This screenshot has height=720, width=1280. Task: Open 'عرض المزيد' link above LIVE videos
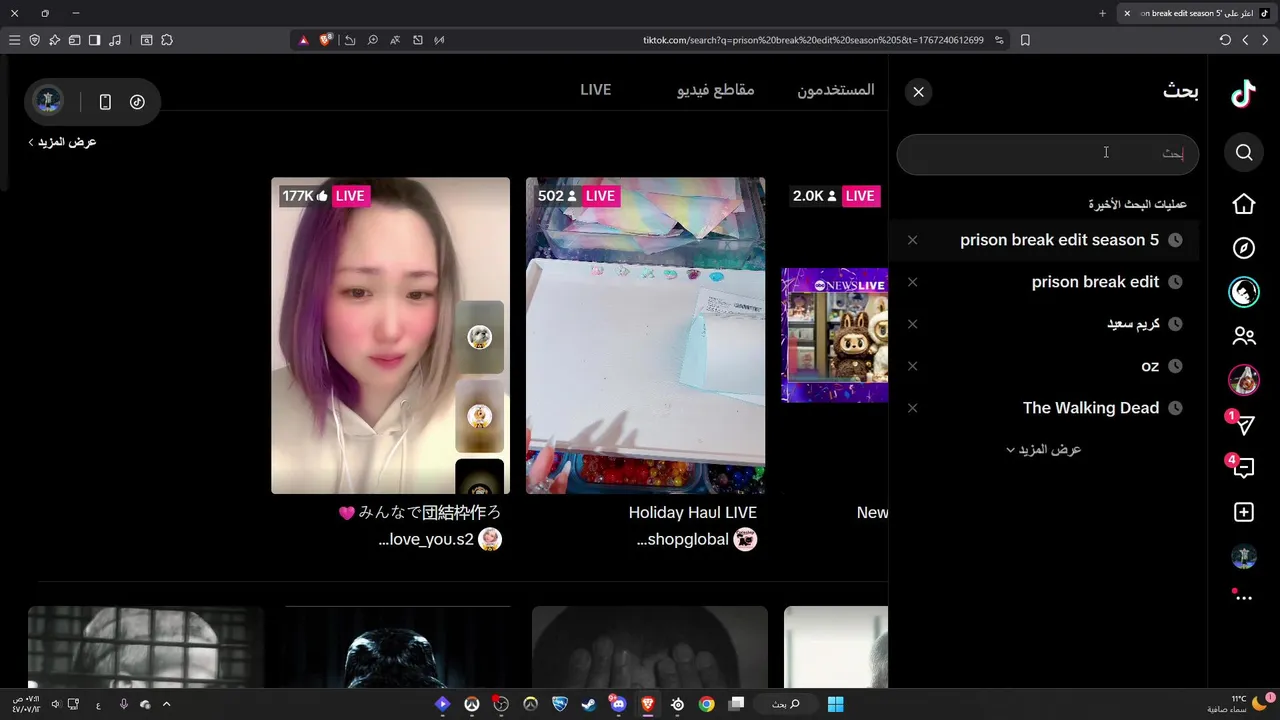coord(62,142)
